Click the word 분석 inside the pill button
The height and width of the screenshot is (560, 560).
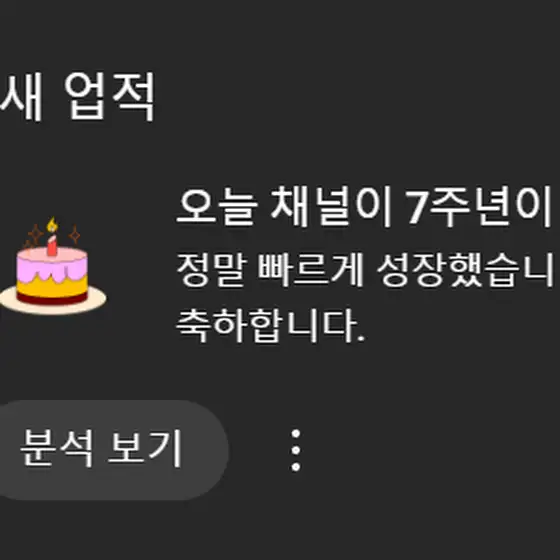pyautogui.click(x=57, y=449)
